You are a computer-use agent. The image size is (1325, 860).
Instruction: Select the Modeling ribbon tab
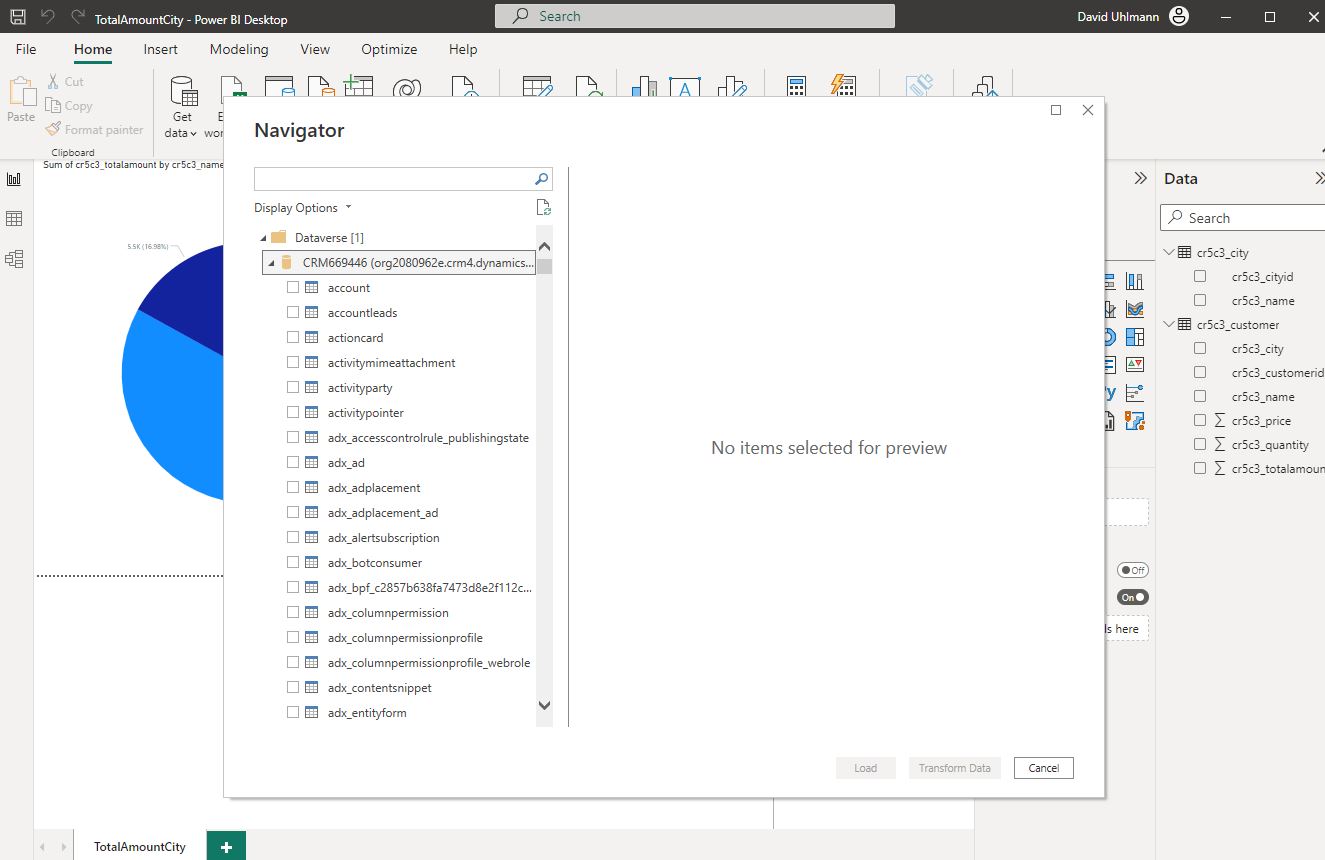pos(239,49)
